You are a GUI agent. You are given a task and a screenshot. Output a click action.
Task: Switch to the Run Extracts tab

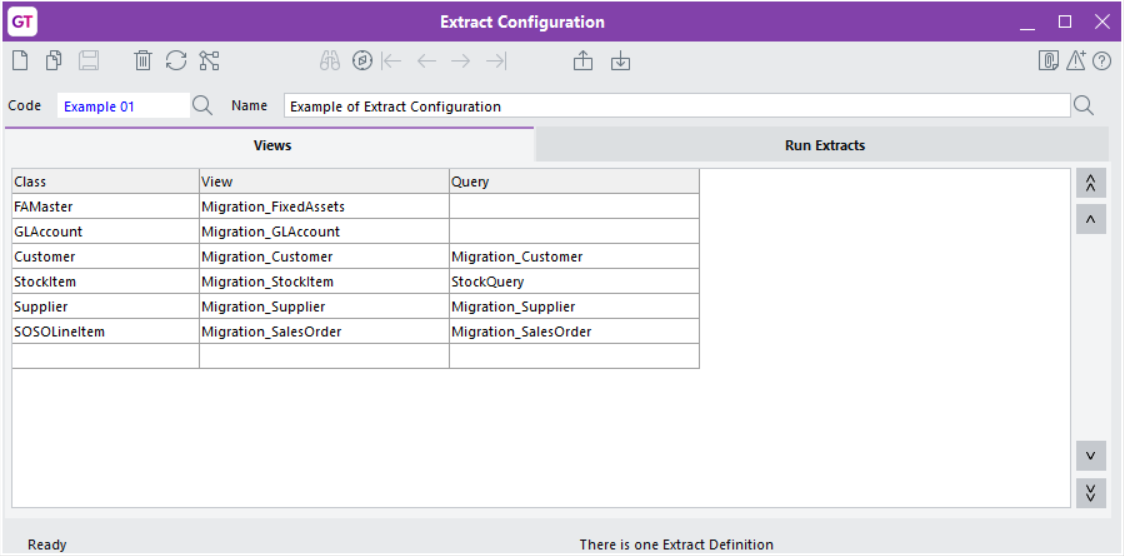click(824, 145)
